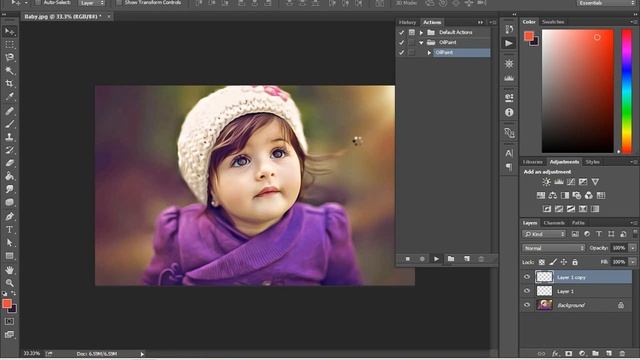Collapse the Actions panel to icons
Screen dimensions: 640x360
coord(480,22)
